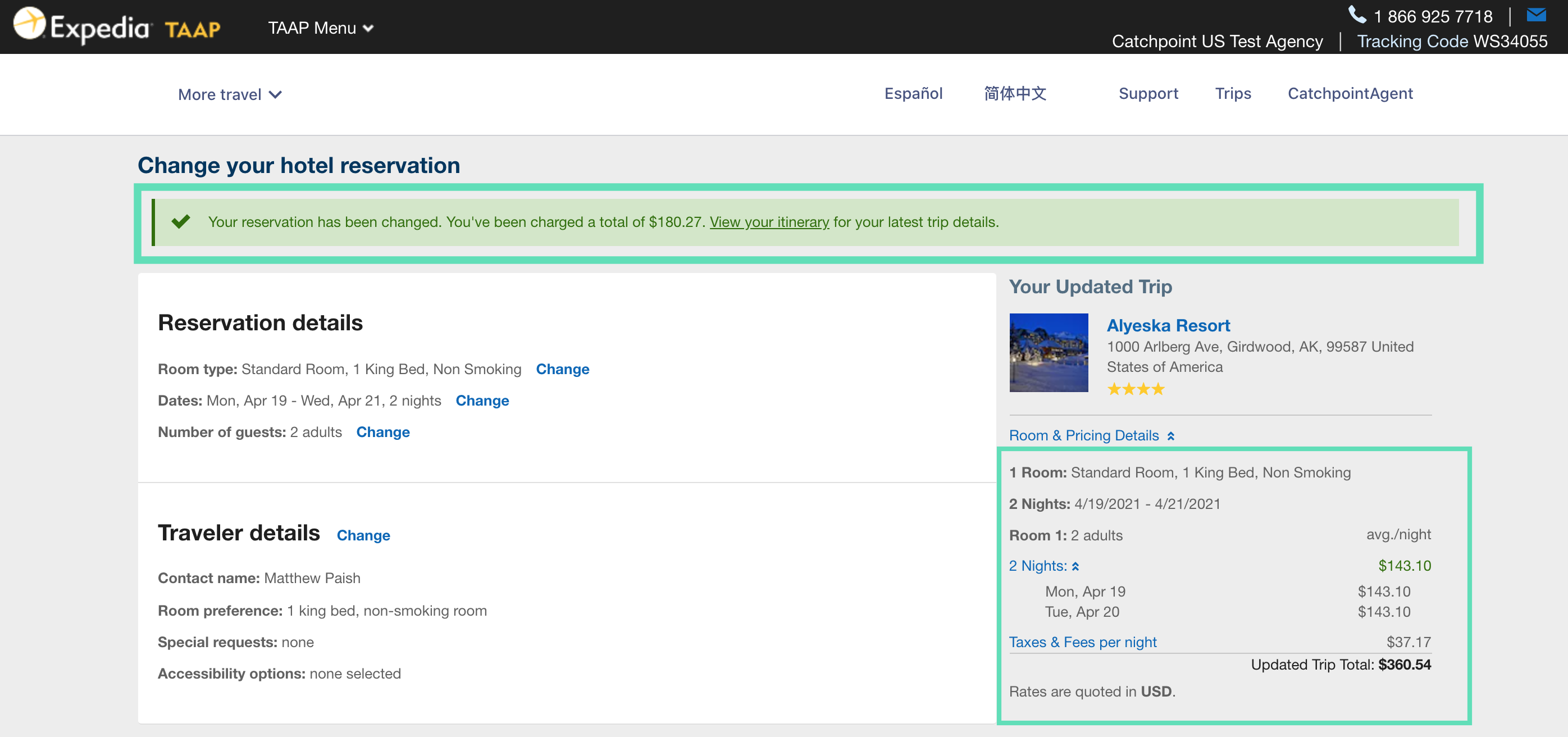This screenshot has width=1568, height=737.
Task: Click the Catchpoint US Test Agency label
Action: [1217, 42]
